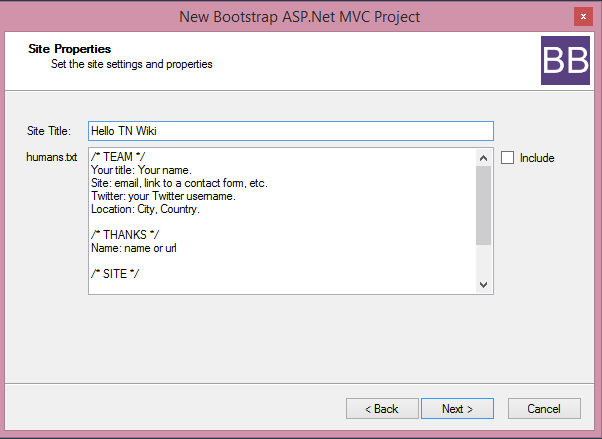Screen dimensions: 602x439
Task: Return to previous step with Back
Action: pos(382,409)
